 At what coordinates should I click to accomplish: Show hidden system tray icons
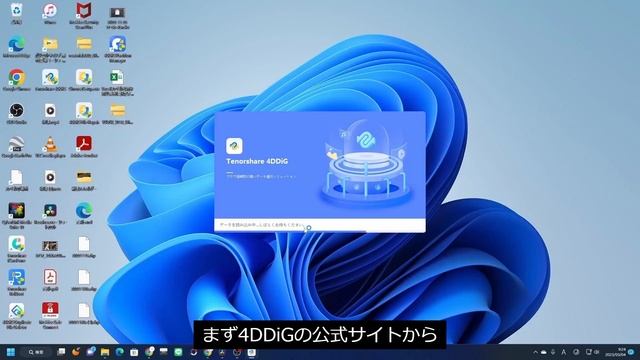coord(536,352)
